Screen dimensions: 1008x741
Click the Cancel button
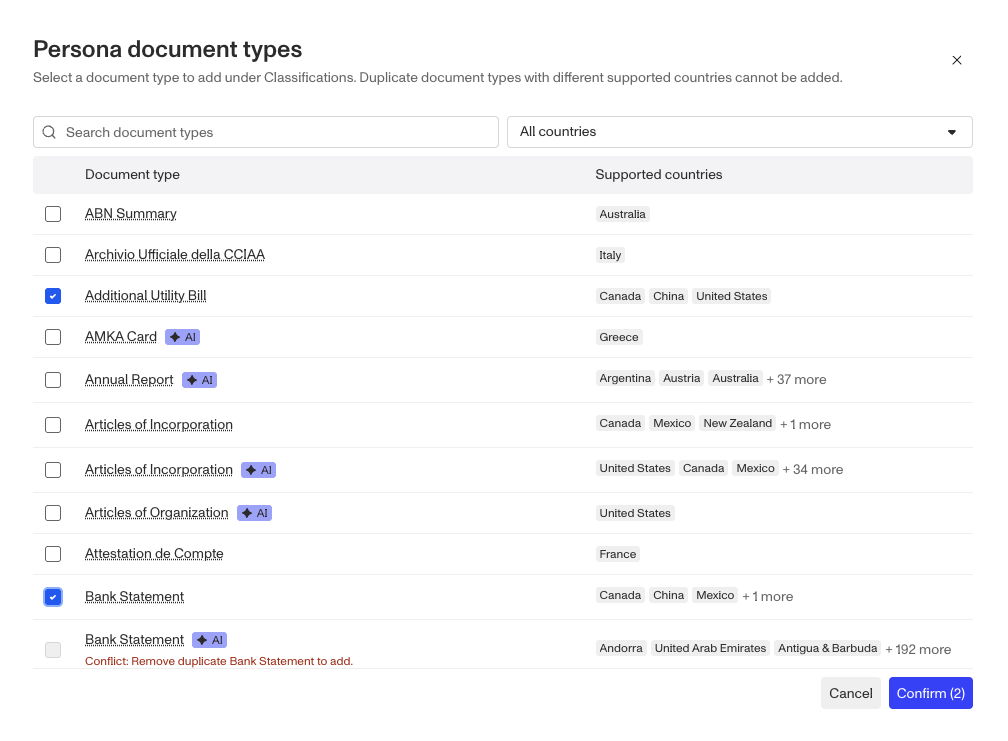tap(850, 693)
